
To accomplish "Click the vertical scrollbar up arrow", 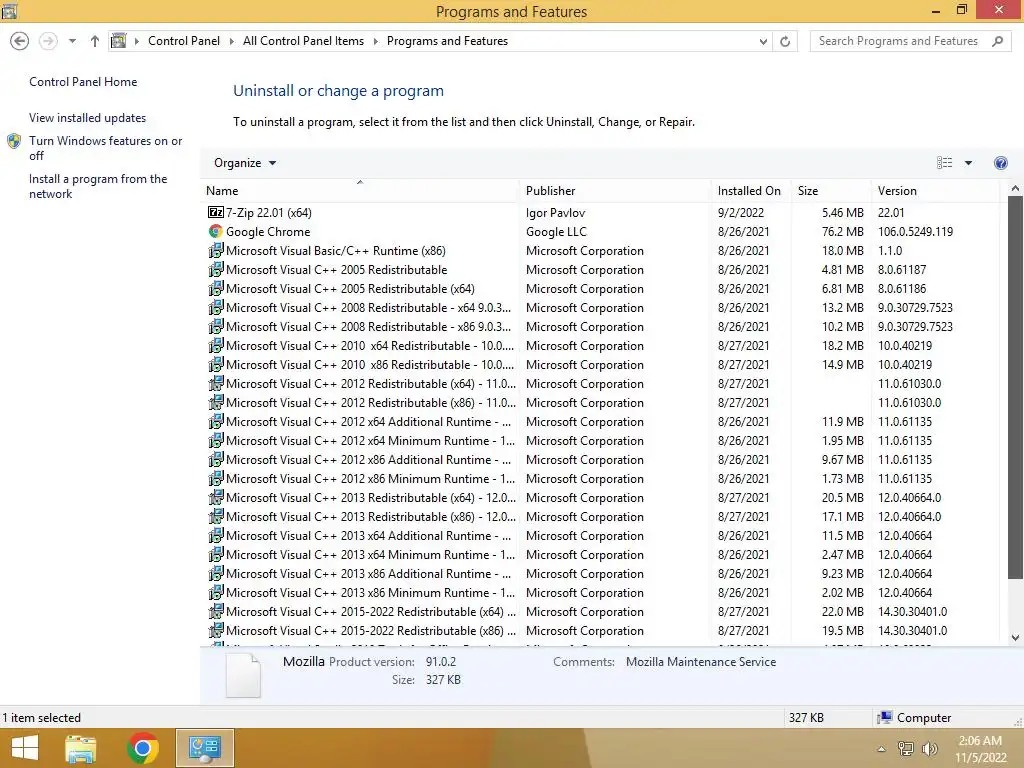I will (1015, 188).
